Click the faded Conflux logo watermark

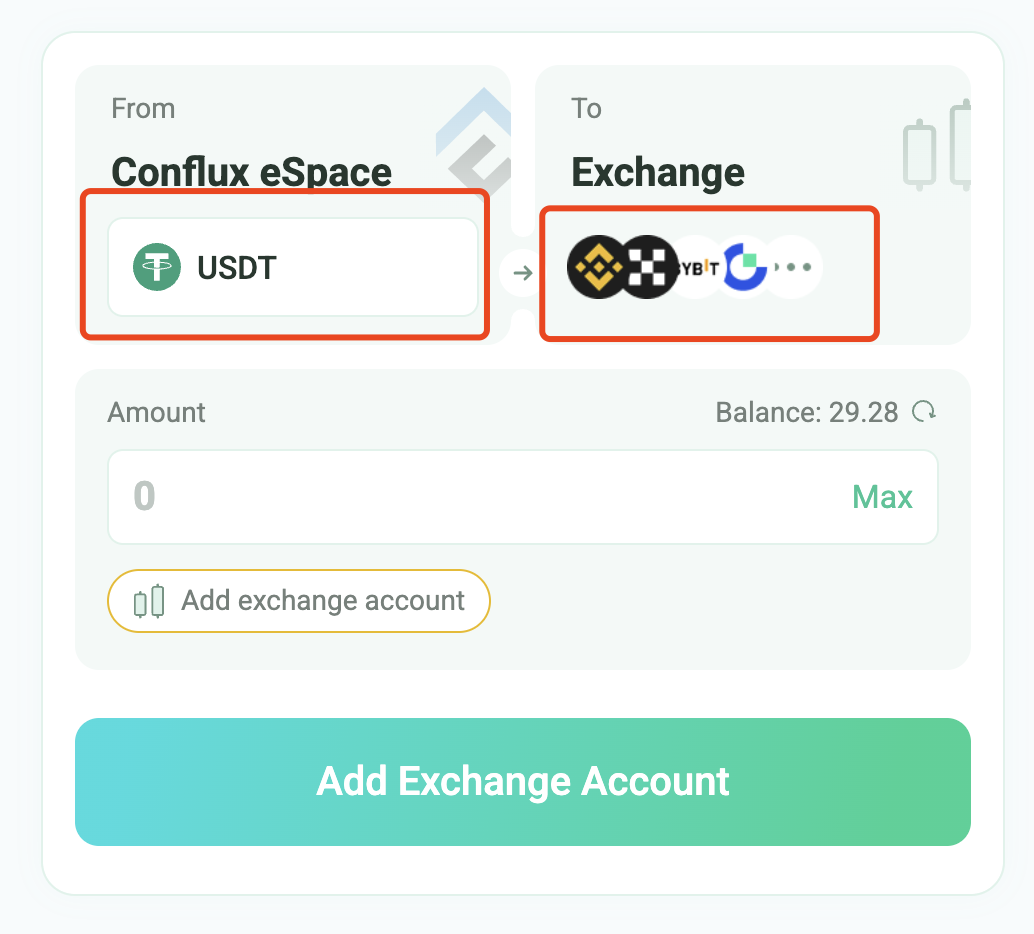pyautogui.click(x=476, y=142)
